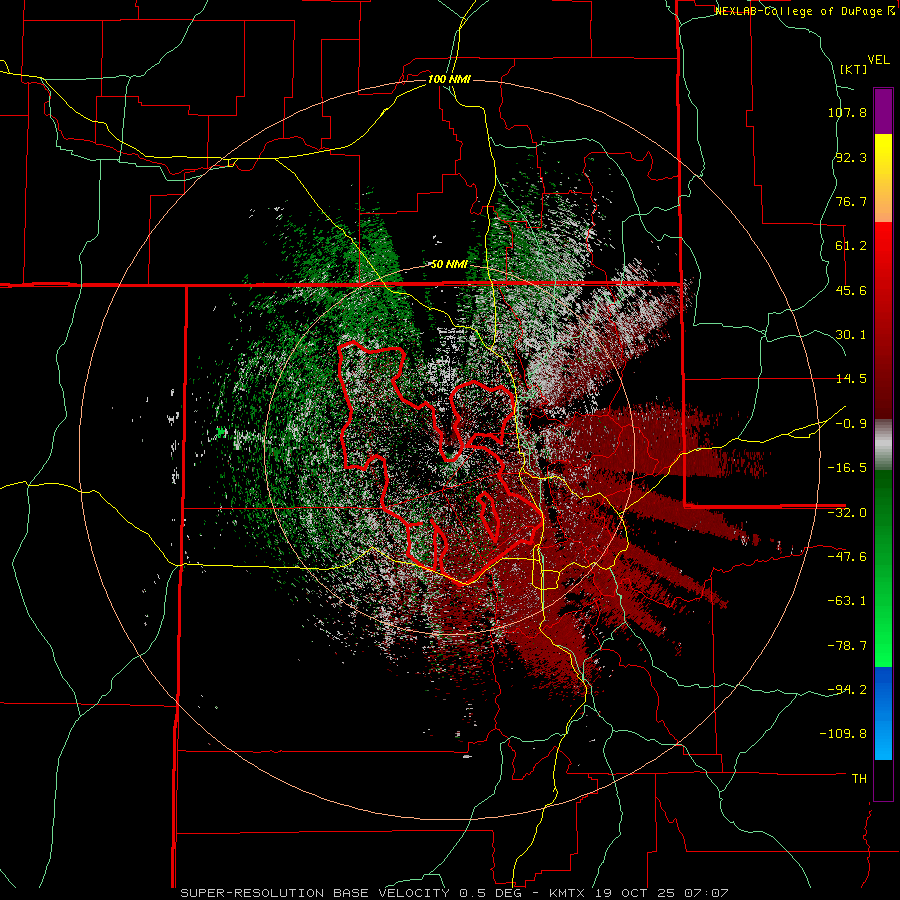Click the TH threshold label
This screenshot has width=900, height=900.
[x=859, y=779]
